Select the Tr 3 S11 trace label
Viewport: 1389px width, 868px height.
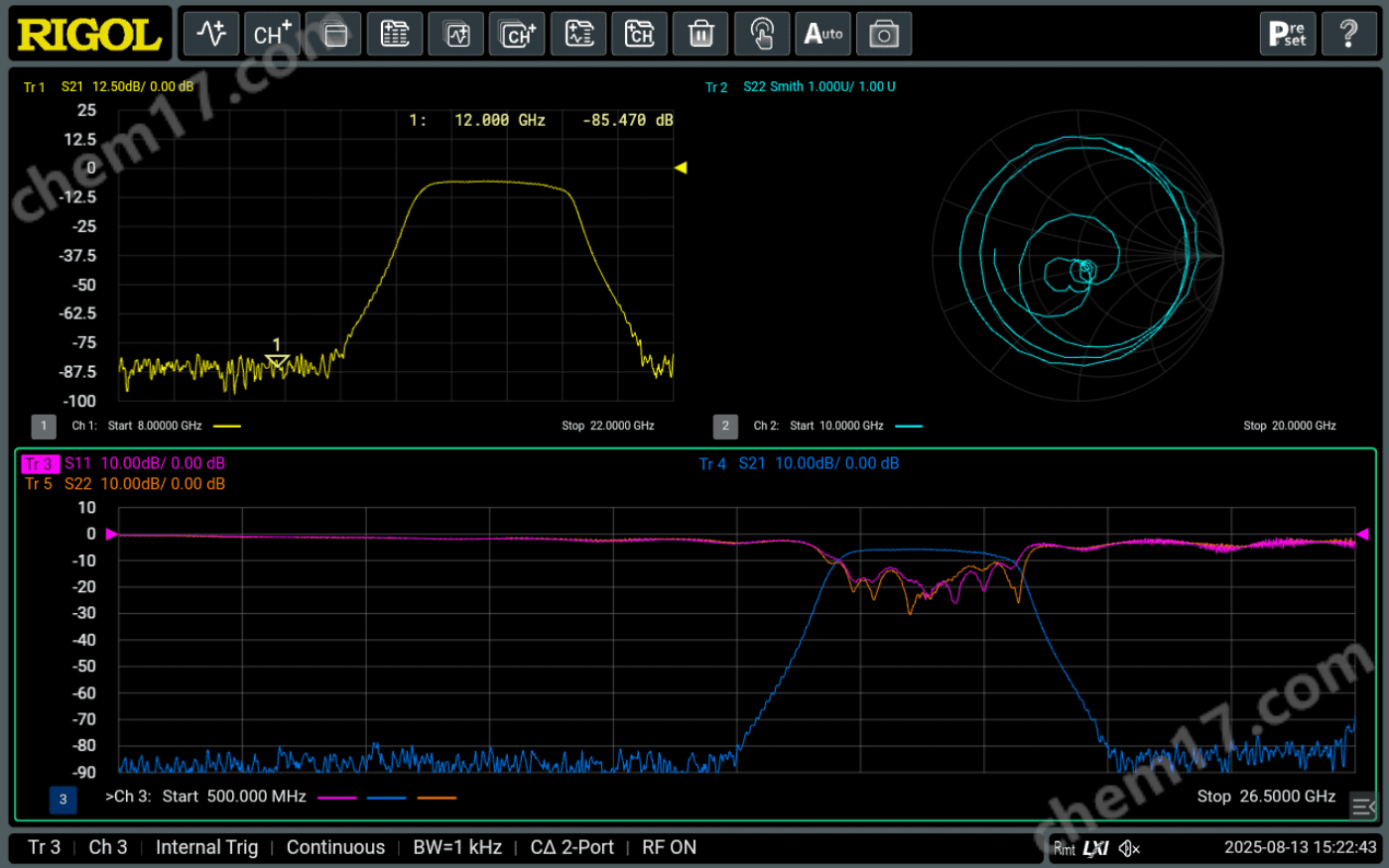pos(124,463)
